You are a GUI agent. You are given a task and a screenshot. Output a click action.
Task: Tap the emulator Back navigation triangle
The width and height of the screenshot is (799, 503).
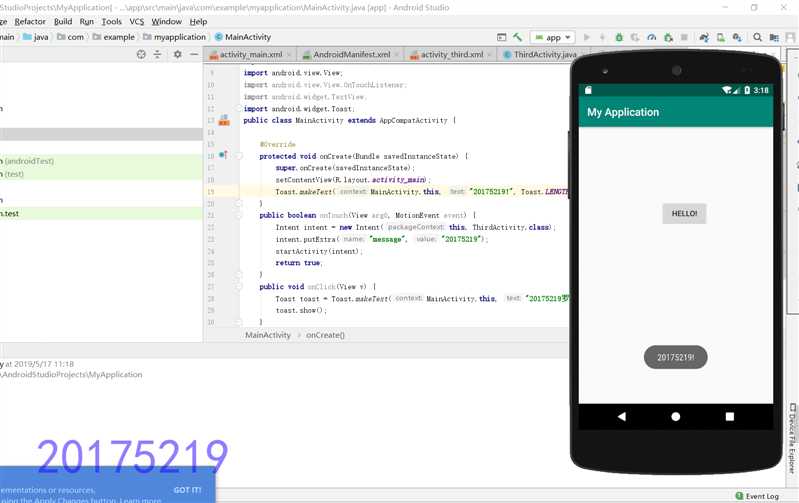(x=622, y=416)
